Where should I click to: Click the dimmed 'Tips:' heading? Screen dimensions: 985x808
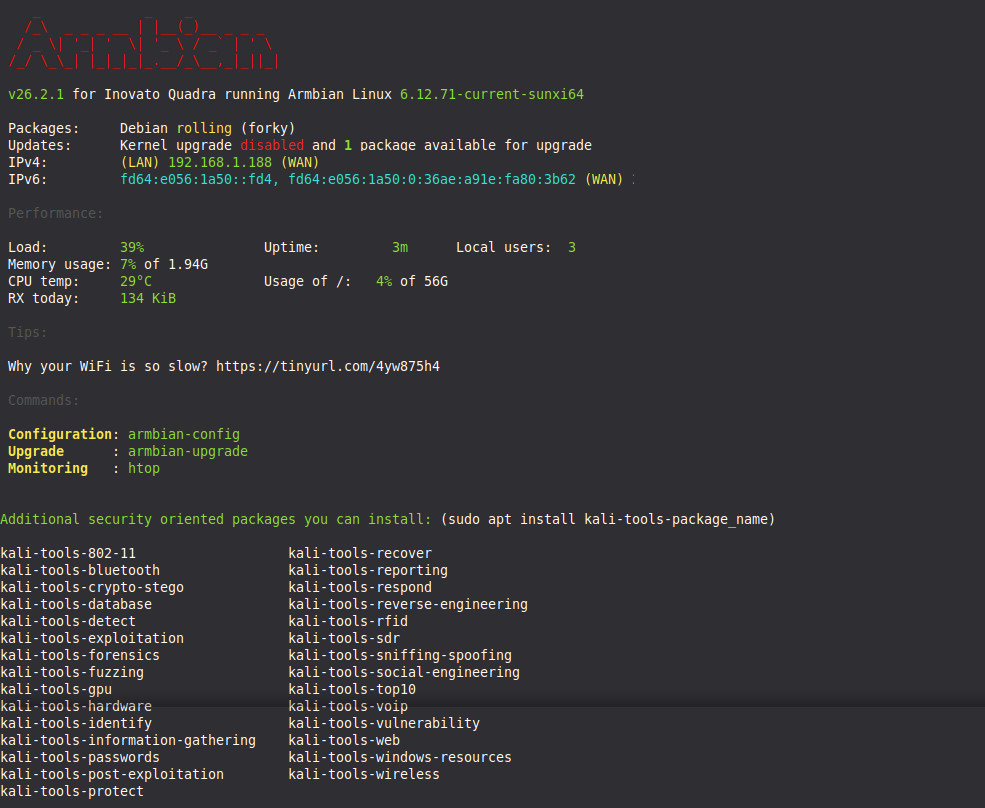click(x=28, y=332)
